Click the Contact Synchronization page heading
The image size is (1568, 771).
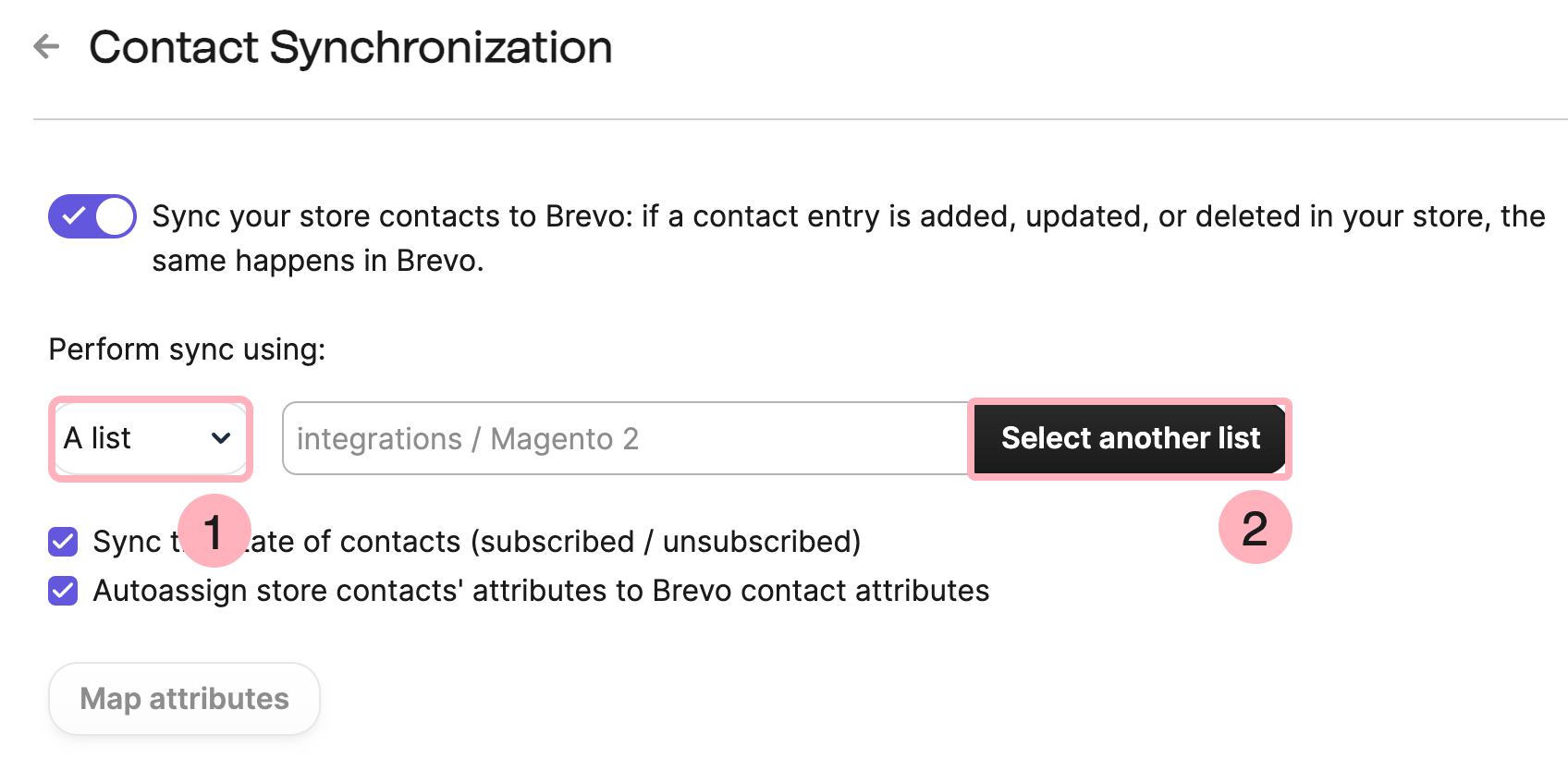click(350, 47)
